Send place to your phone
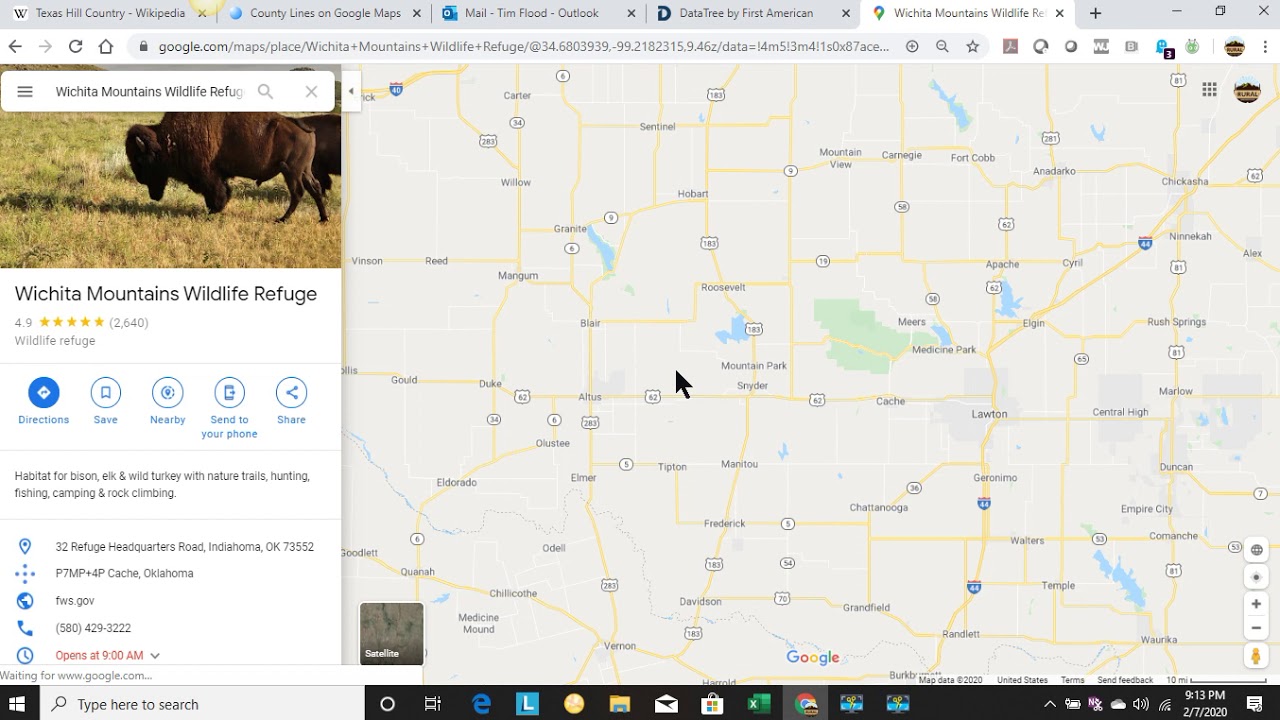 coord(229,409)
